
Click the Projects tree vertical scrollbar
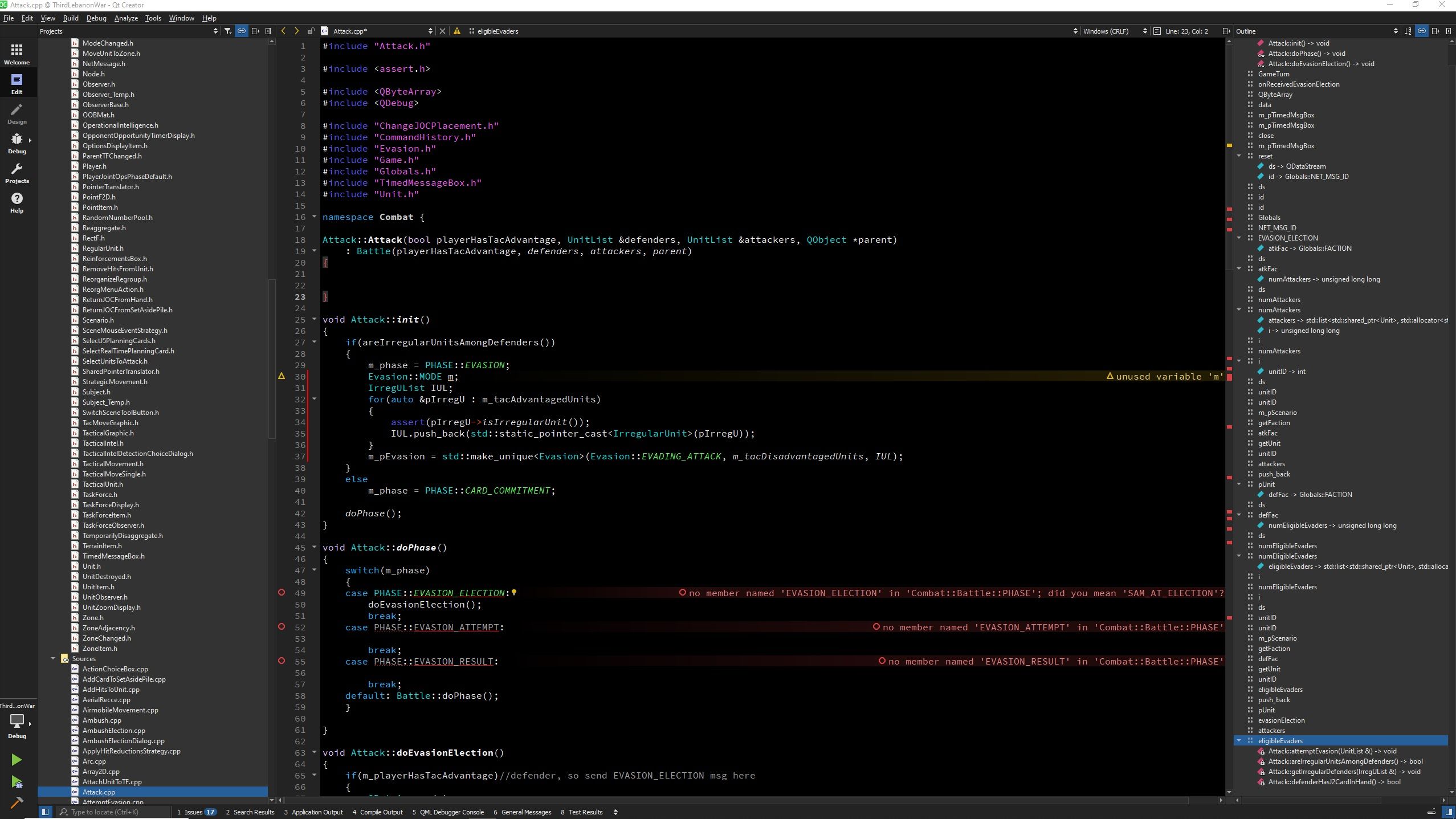click(x=272, y=359)
